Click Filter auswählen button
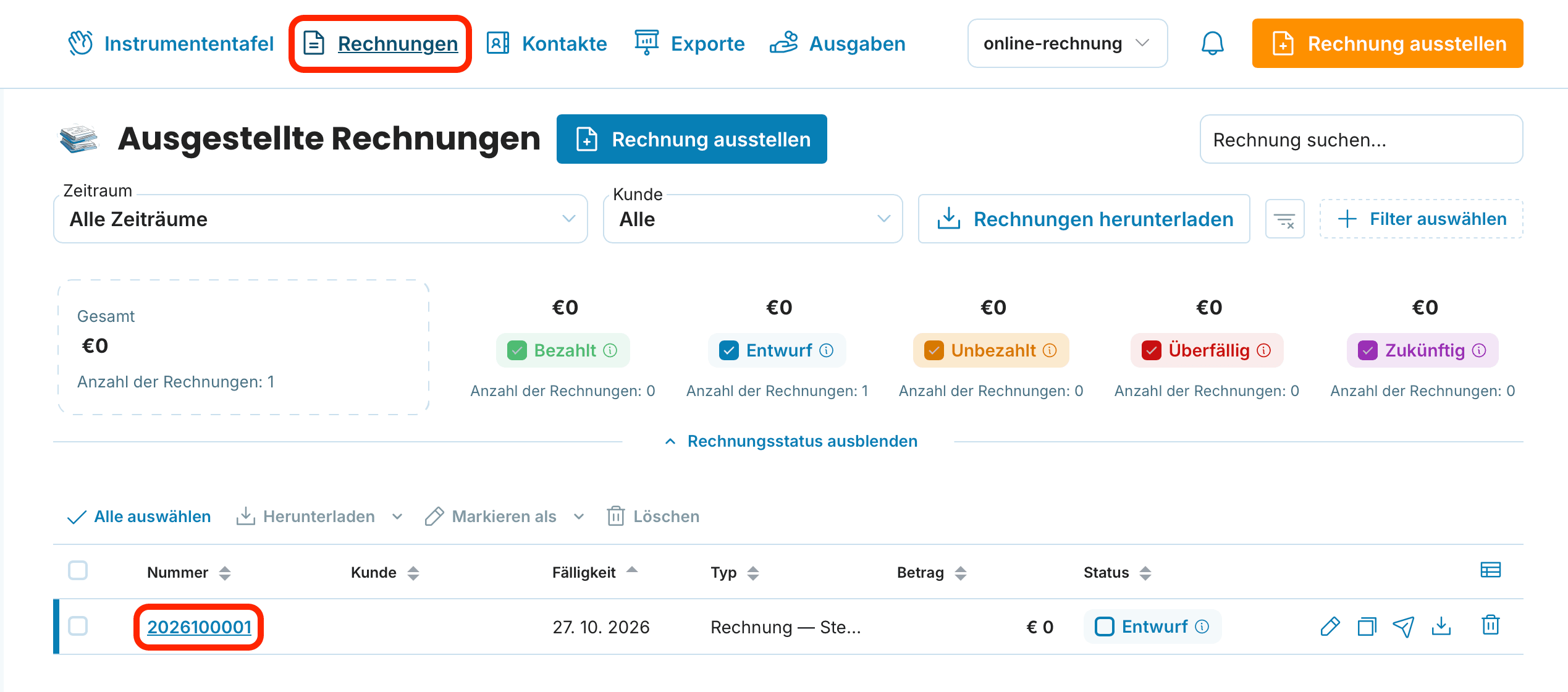 (x=1421, y=219)
